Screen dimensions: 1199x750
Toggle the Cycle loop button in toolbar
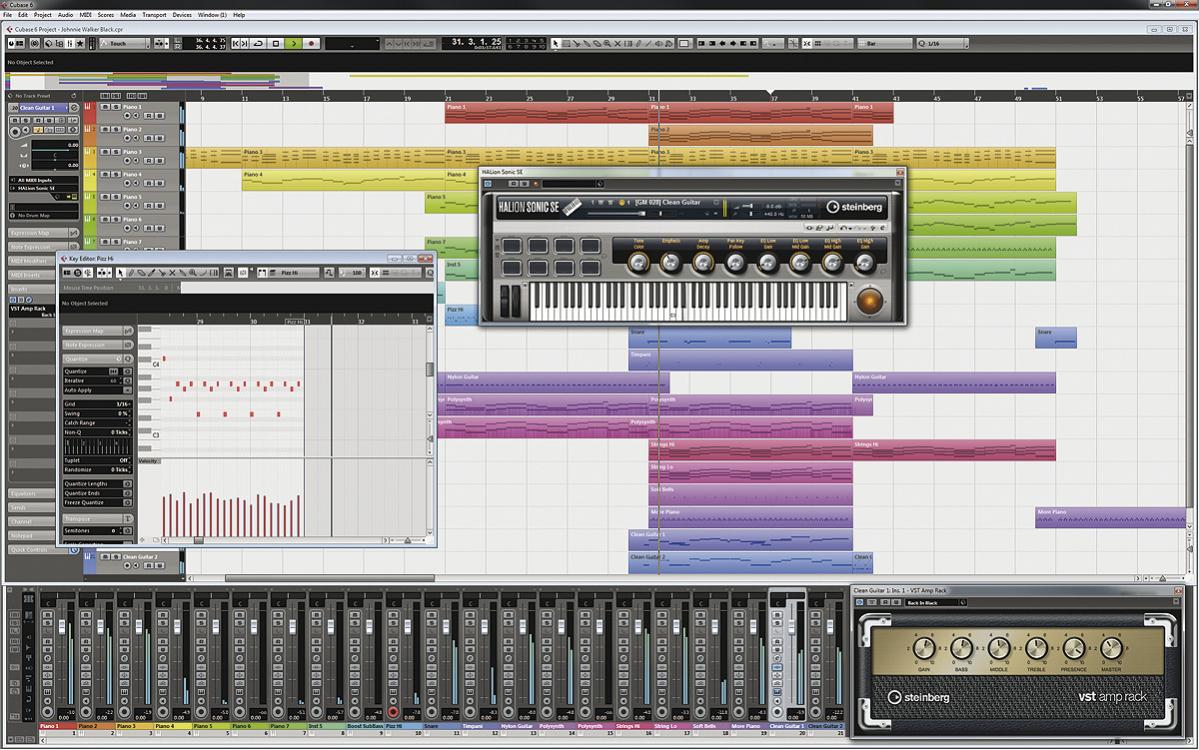coord(259,44)
